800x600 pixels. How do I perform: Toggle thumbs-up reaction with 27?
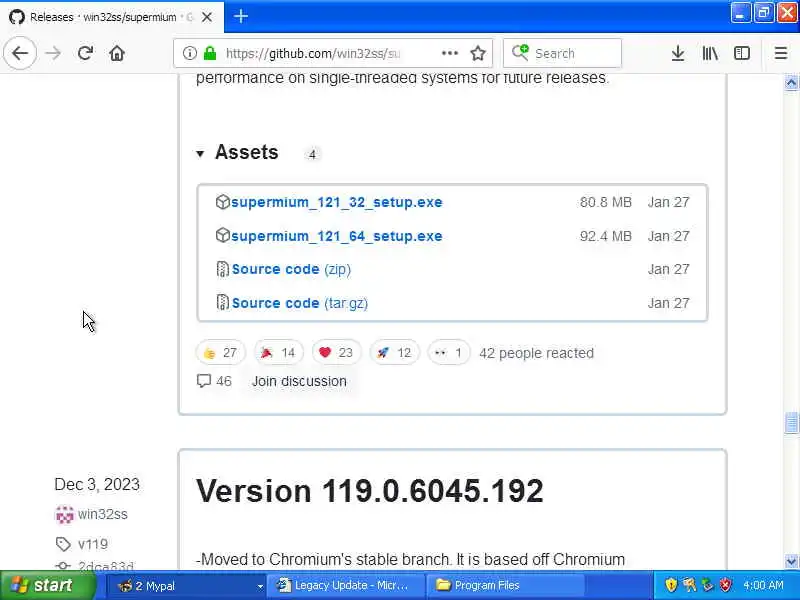220,353
